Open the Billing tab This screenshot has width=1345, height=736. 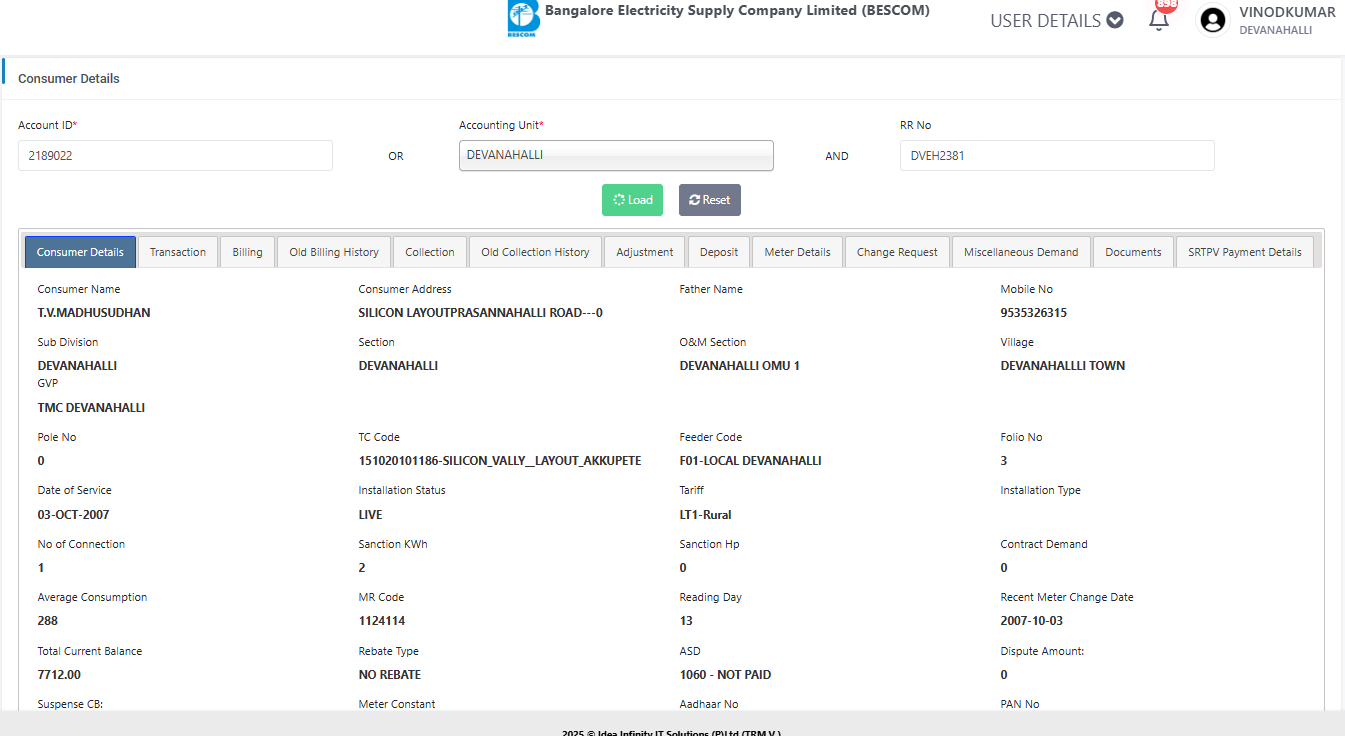(247, 252)
